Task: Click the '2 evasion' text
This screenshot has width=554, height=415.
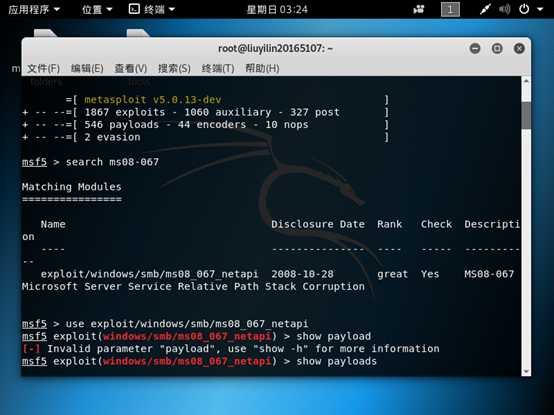Action: pos(112,137)
